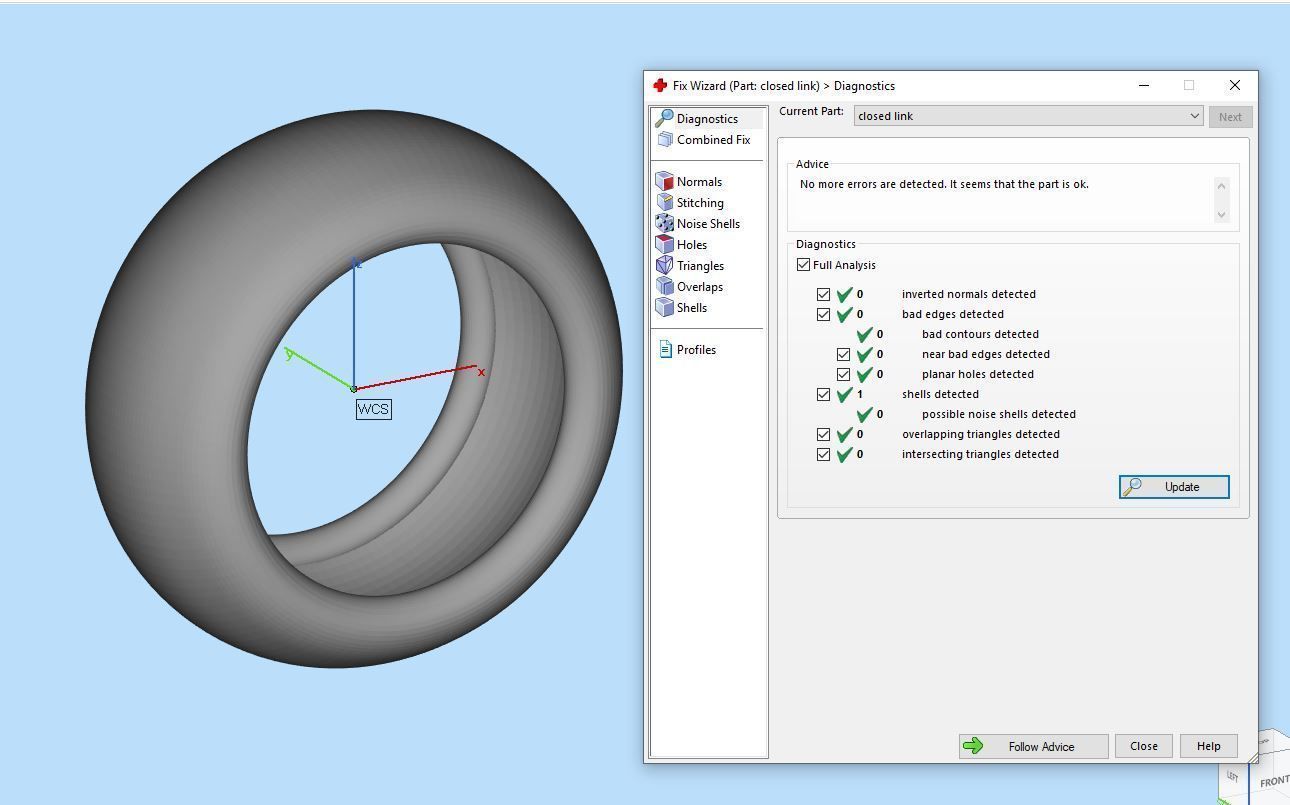Select the Stitching fix step

coord(700,203)
